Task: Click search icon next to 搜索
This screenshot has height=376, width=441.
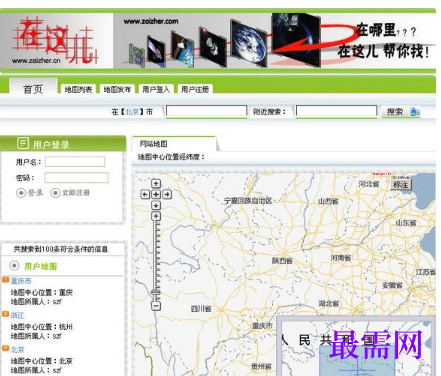Action: (x=415, y=112)
